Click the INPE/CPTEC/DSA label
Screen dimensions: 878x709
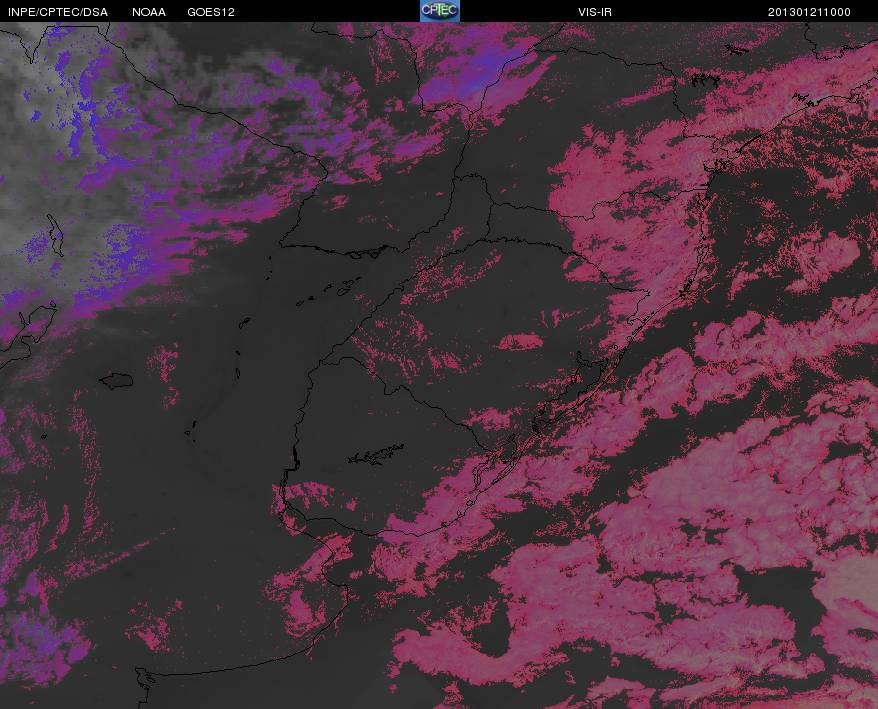[x=58, y=12]
